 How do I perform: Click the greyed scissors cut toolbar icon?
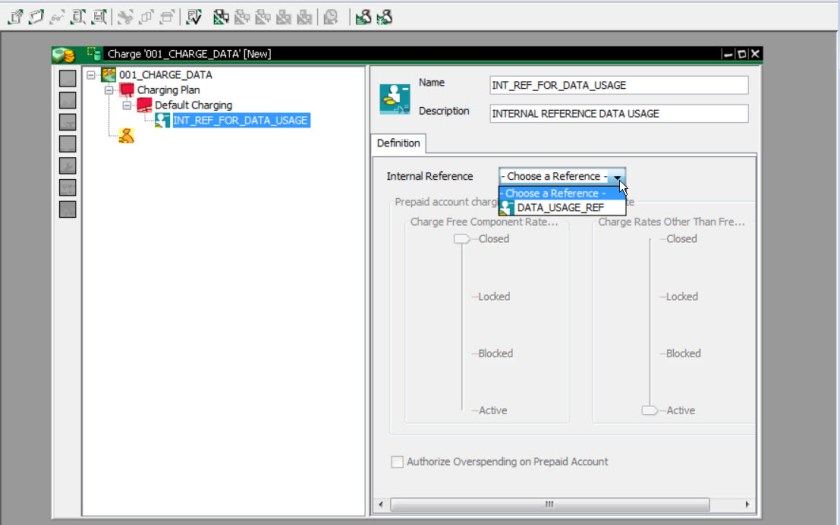point(125,17)
